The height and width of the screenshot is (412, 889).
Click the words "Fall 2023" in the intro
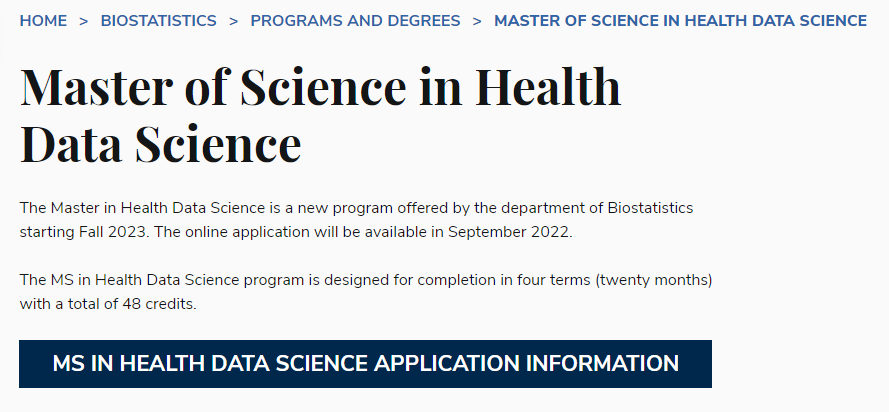[x=102, y=233]
